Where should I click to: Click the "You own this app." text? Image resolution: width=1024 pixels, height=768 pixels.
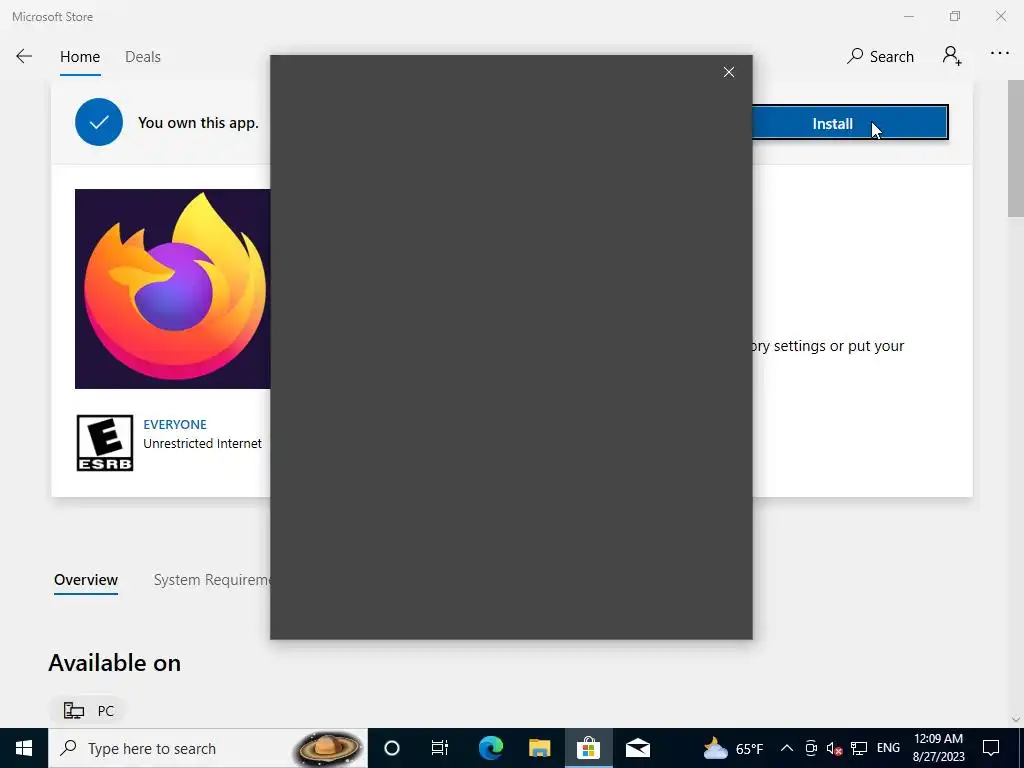198,123
